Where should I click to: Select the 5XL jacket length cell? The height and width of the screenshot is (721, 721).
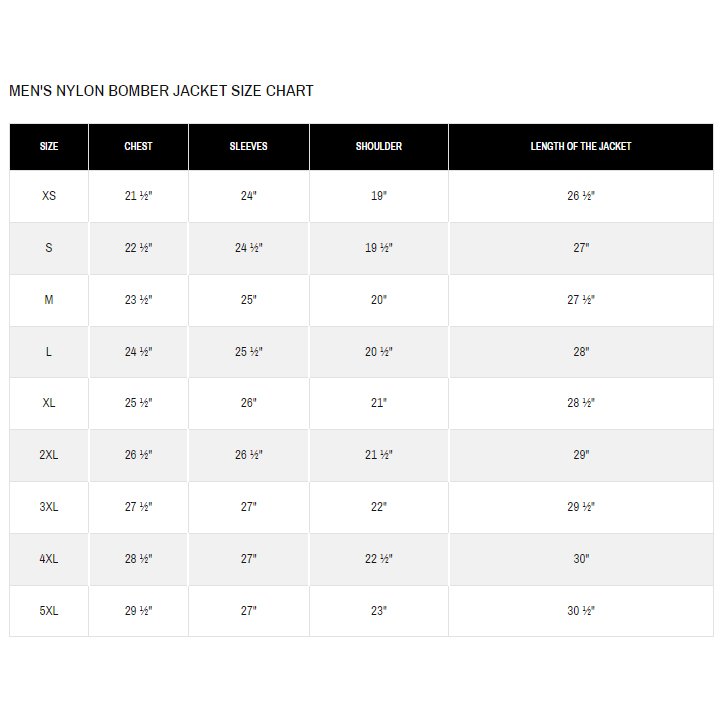click(581, 611)
